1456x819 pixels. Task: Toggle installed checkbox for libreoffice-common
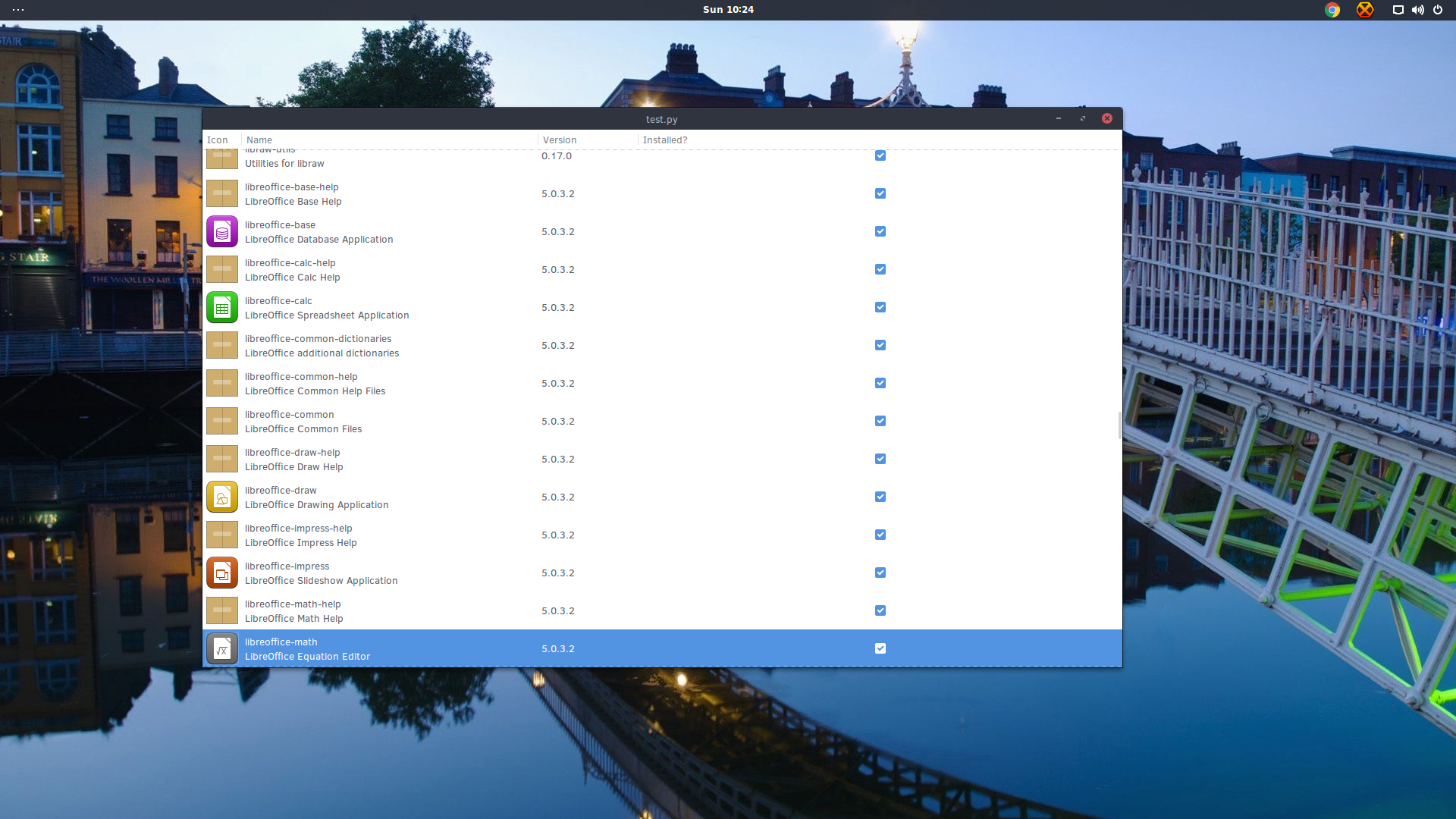click(x=880, y=421)
